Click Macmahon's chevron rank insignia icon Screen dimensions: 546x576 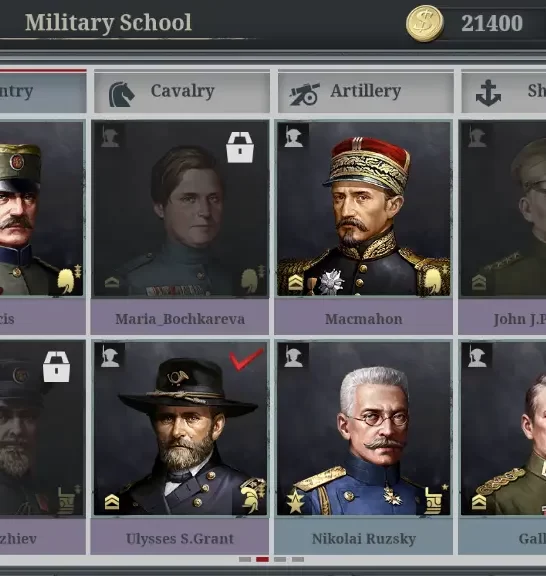pos(295,282)
